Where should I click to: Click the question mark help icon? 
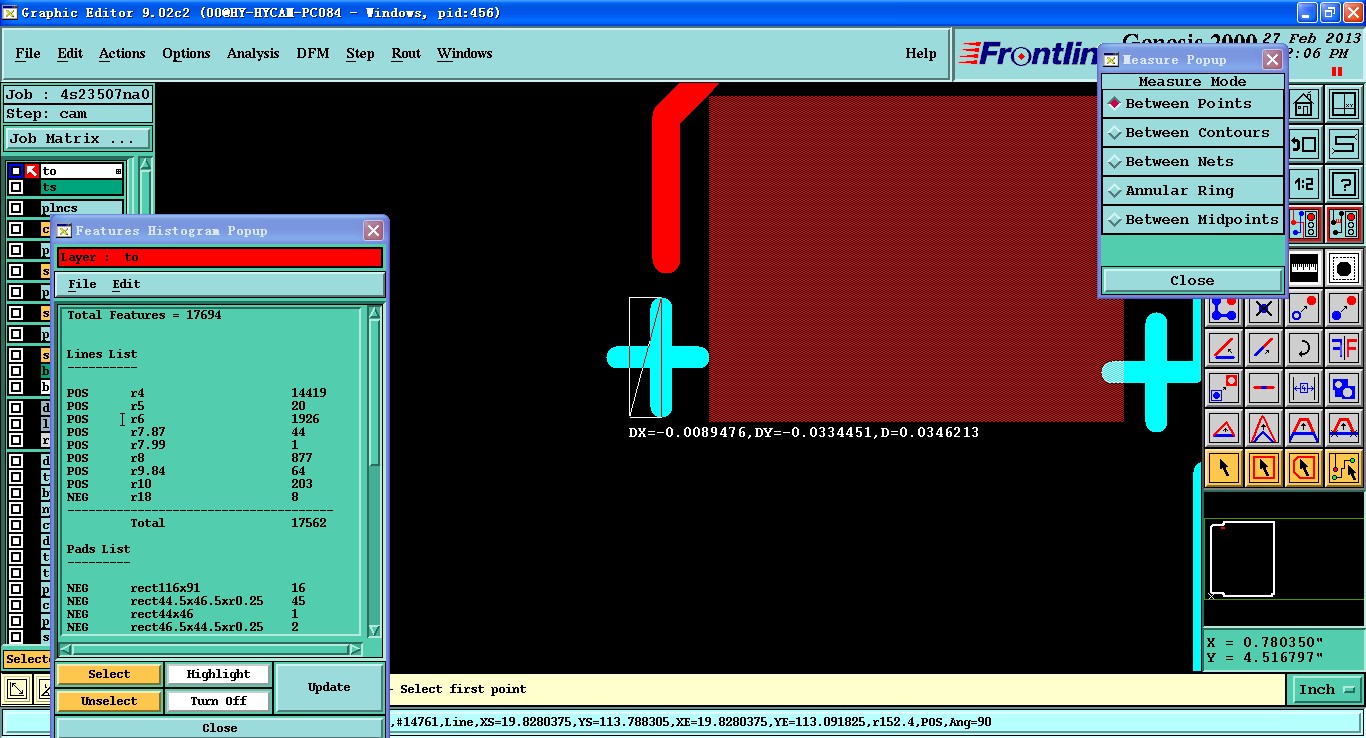[1344, 185]
